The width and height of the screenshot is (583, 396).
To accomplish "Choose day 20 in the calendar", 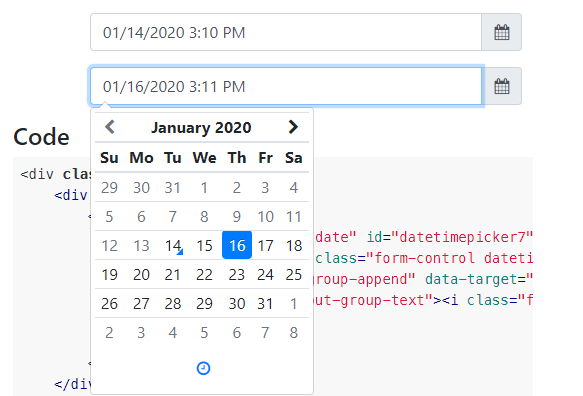I will pos(141,274).
